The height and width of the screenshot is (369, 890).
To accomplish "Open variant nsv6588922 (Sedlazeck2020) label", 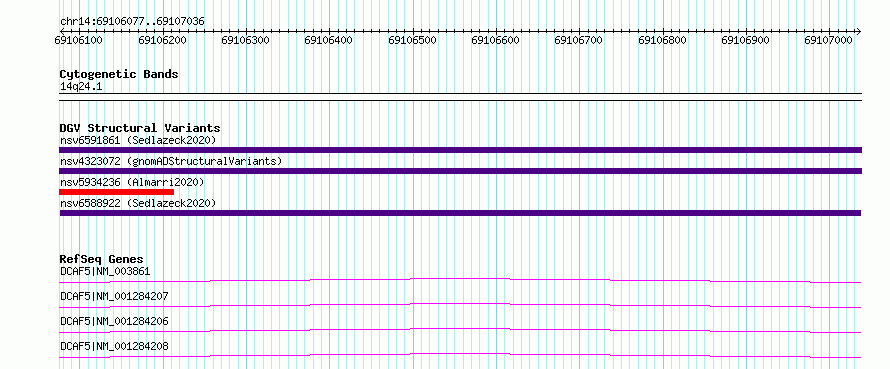I will (138, 203).
